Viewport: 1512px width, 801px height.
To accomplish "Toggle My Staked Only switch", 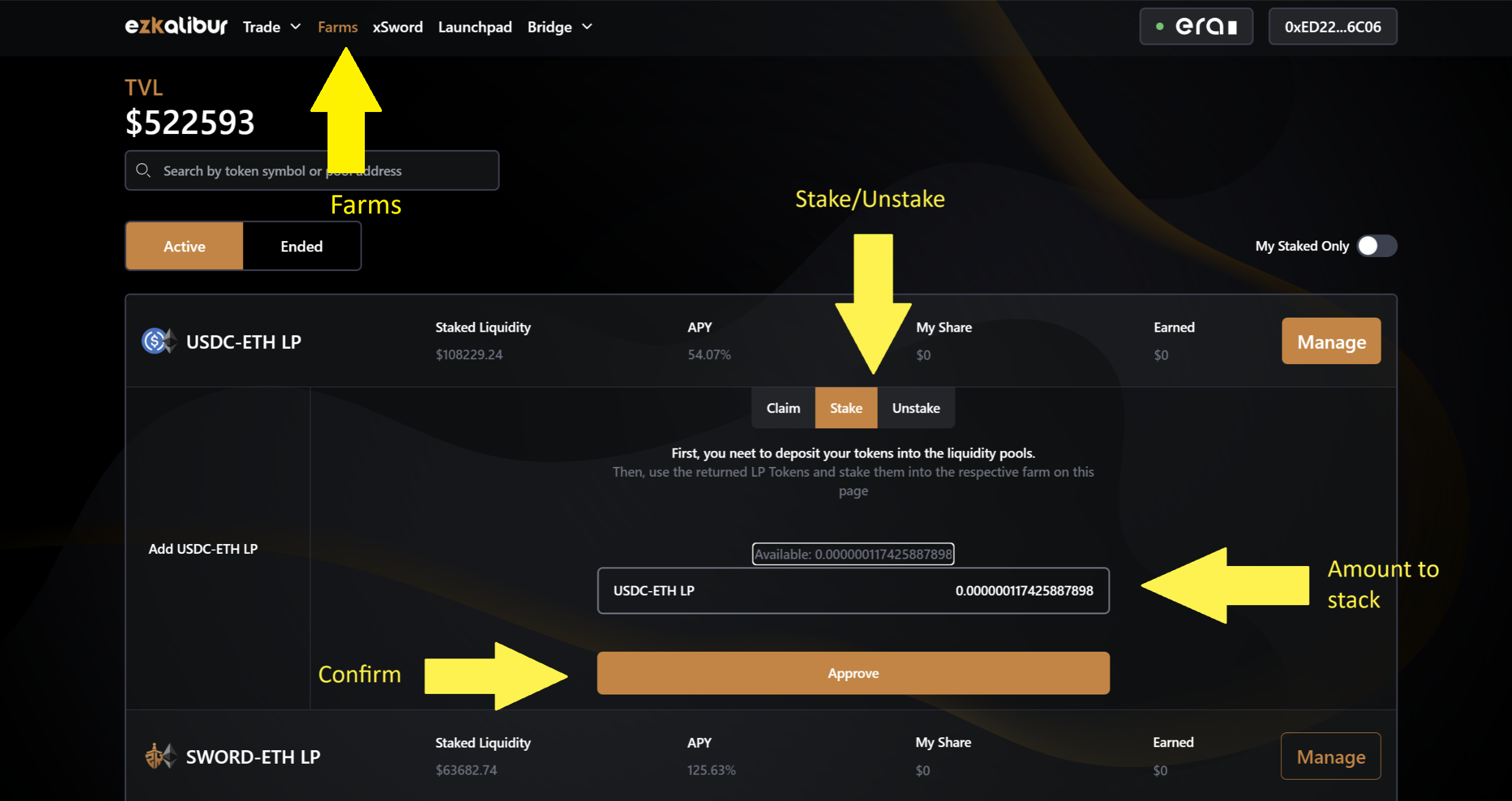I will [1376, 246].
